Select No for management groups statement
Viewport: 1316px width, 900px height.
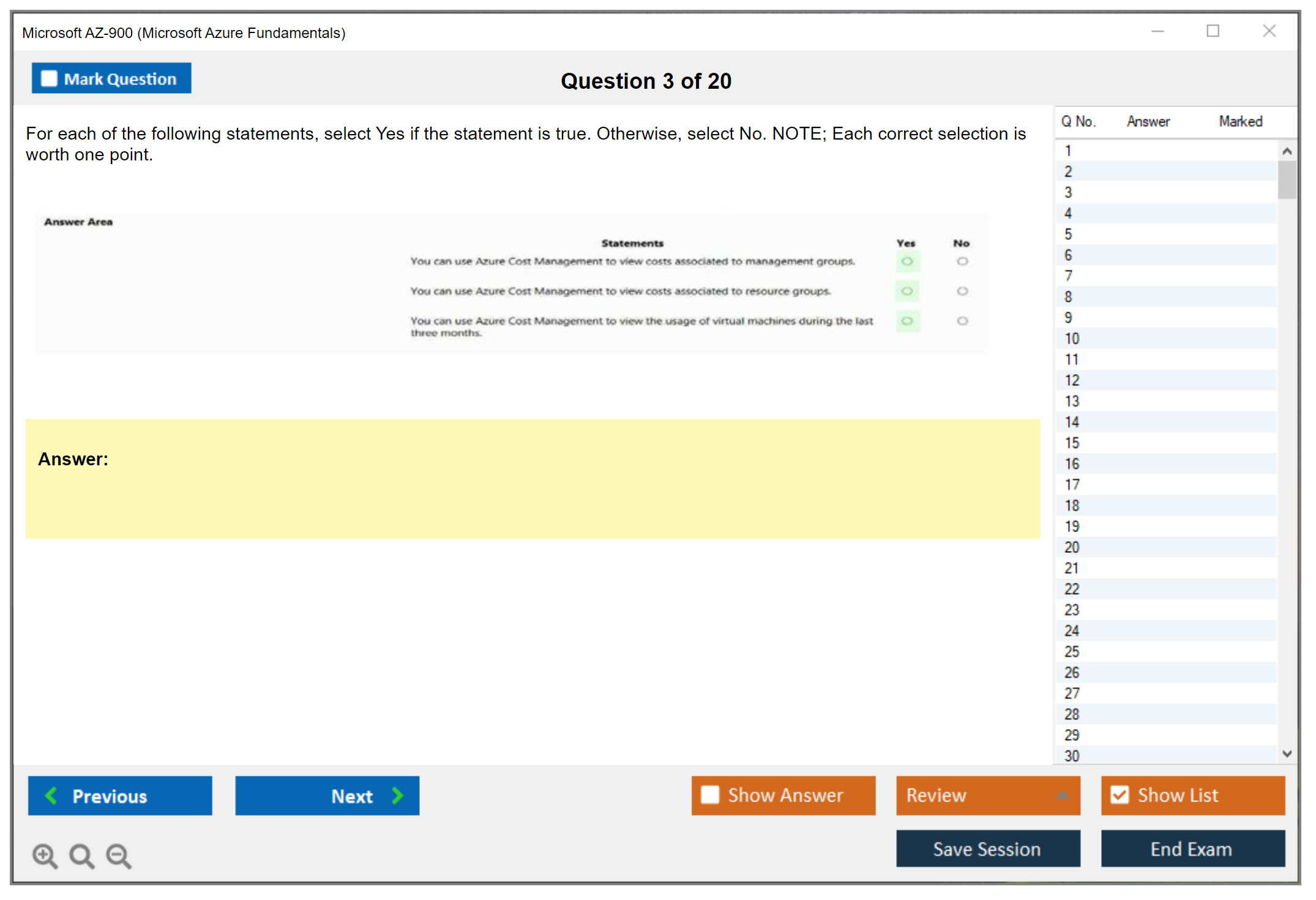pyautogui.click(x=962, y=261)
